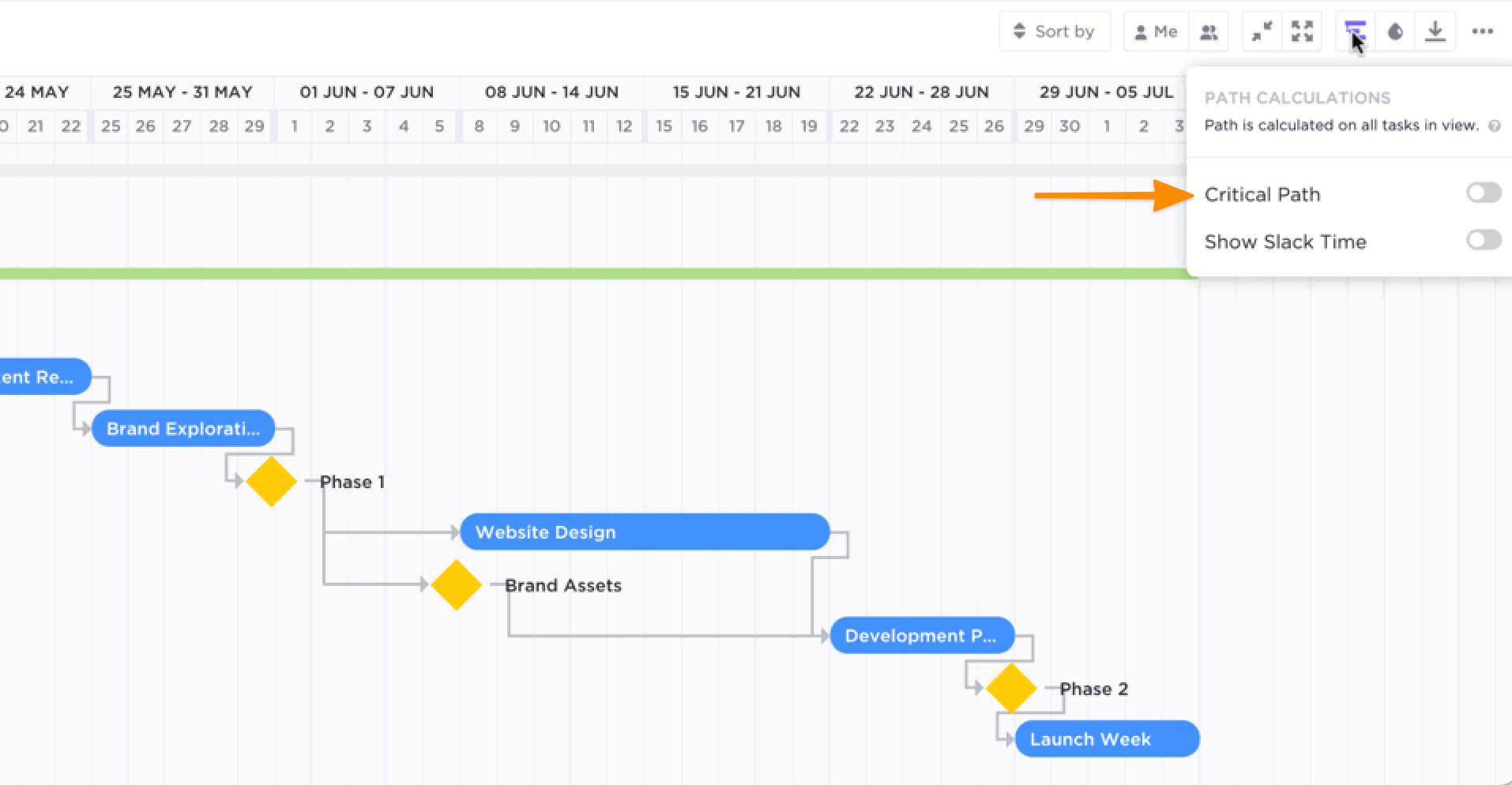Click the Brand Exploration task bar
This screenshot has height=785, width=1512.
click(183, 428)
